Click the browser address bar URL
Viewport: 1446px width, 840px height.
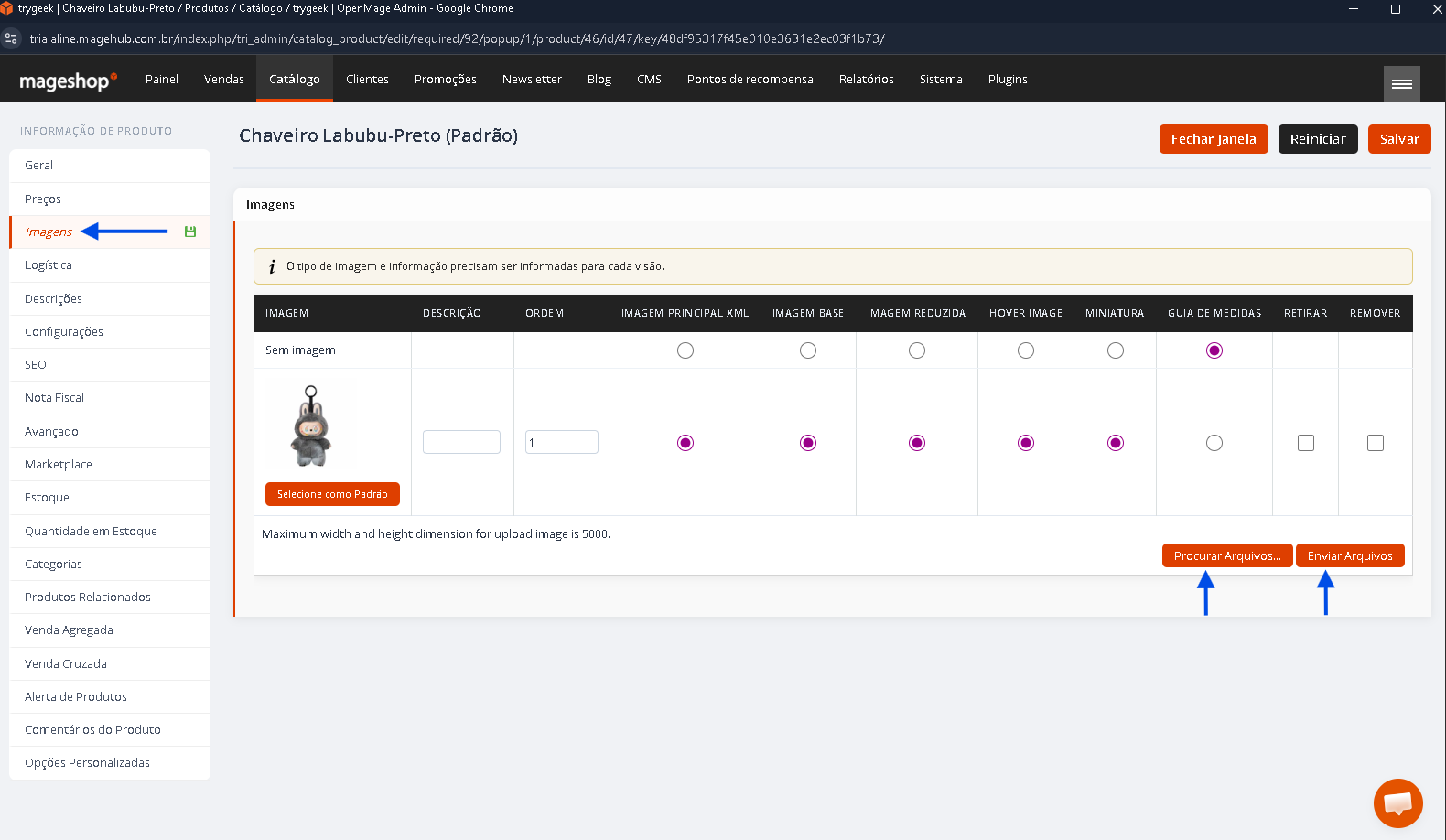(x=457, y=38)
